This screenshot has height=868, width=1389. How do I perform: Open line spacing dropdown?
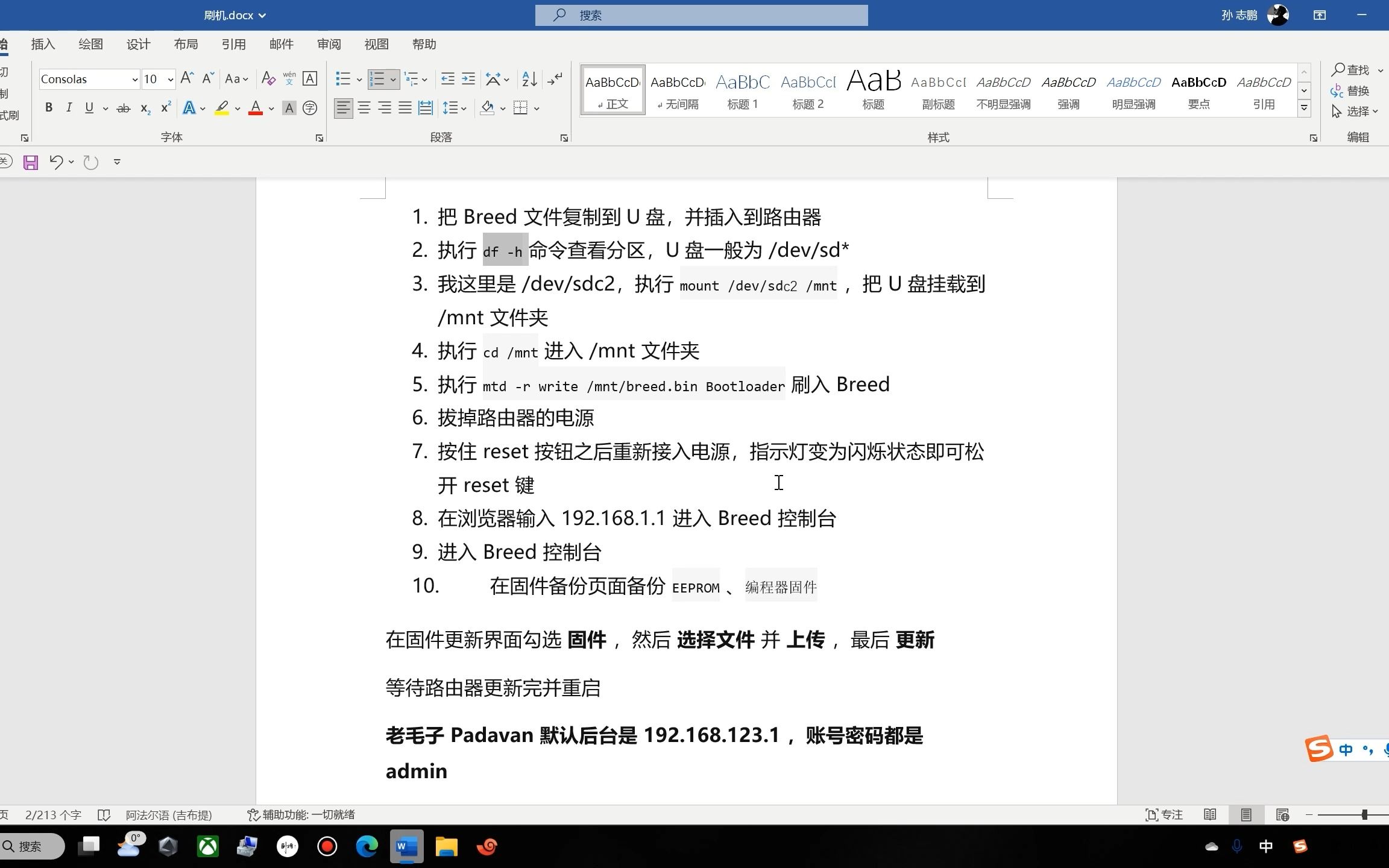coord(455,108)
